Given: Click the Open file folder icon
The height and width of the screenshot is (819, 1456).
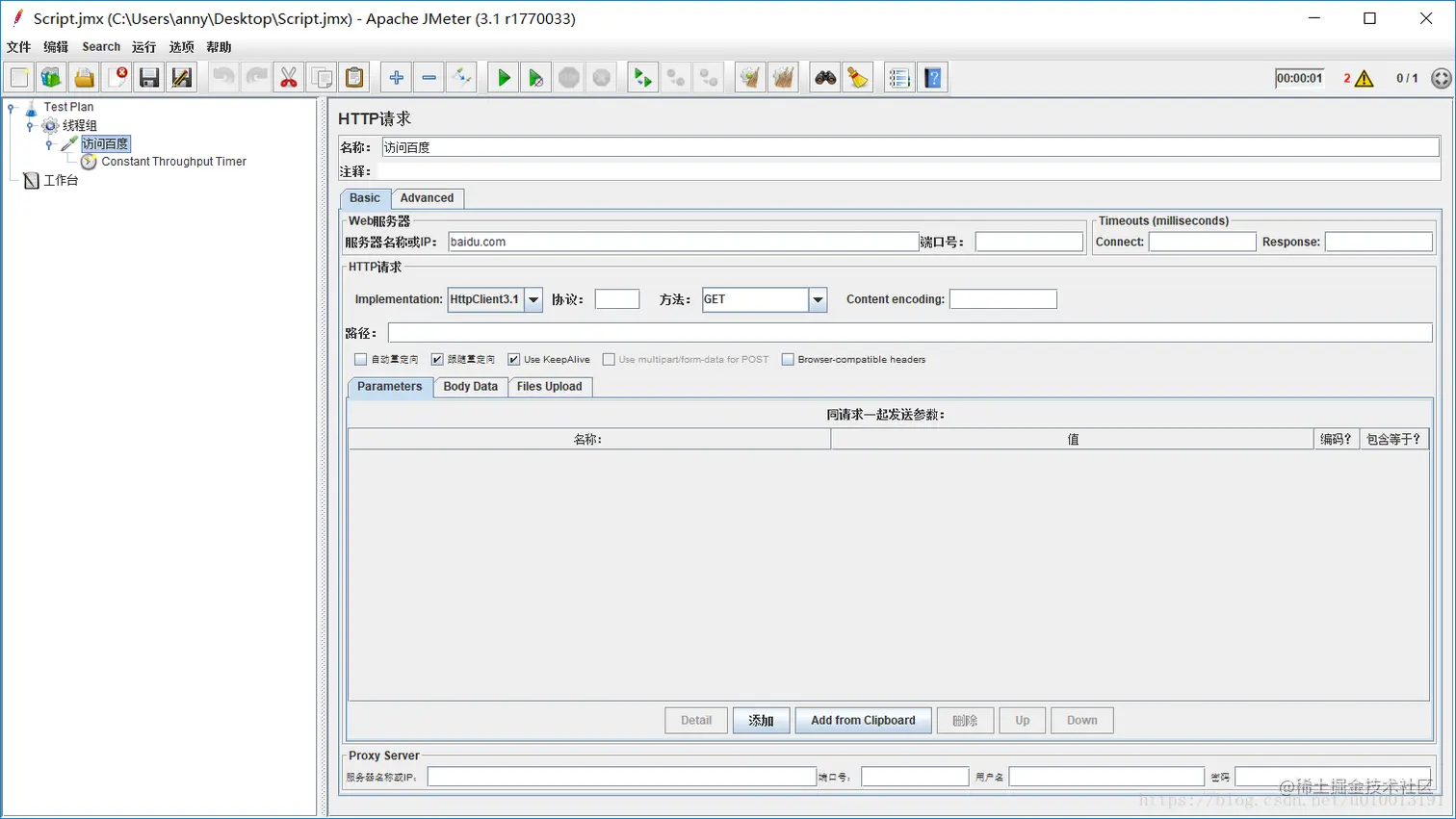Looking at the screenshot, I should pyautogui.click(x=85, y=78).
